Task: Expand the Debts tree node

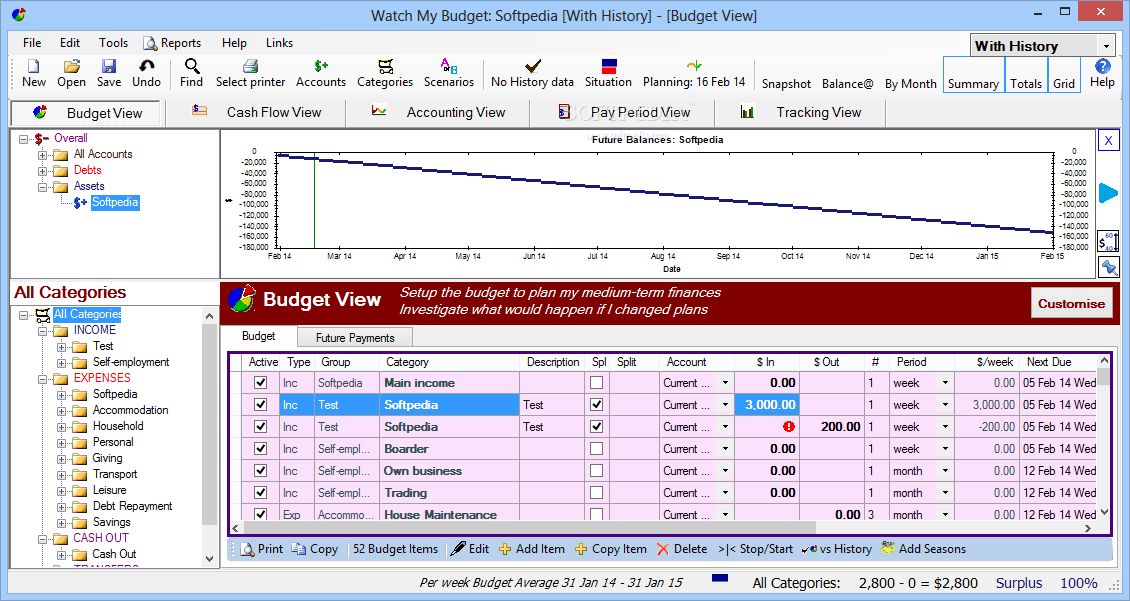Action: click(x=43, y=171)
